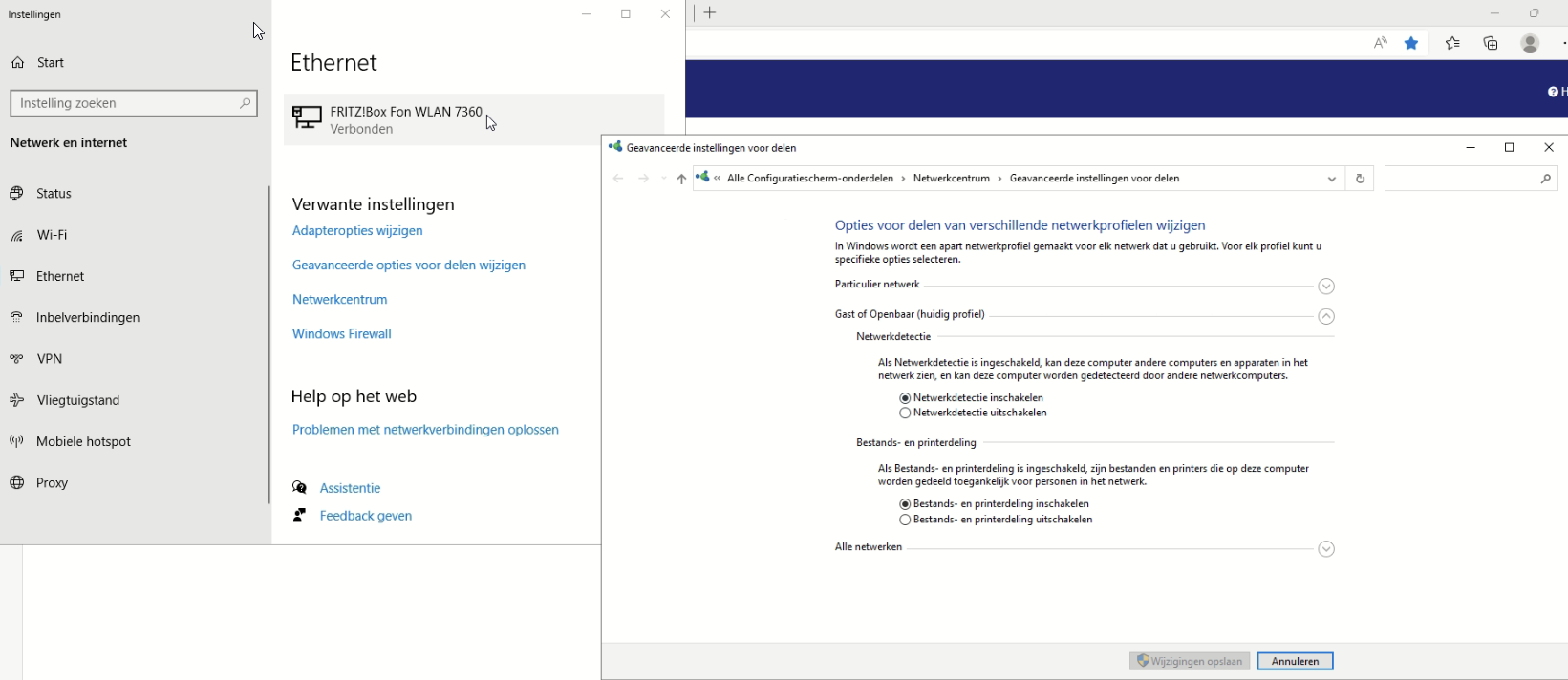Click Wi-Fi signal icon in sidebar

[x=16, y=235]
